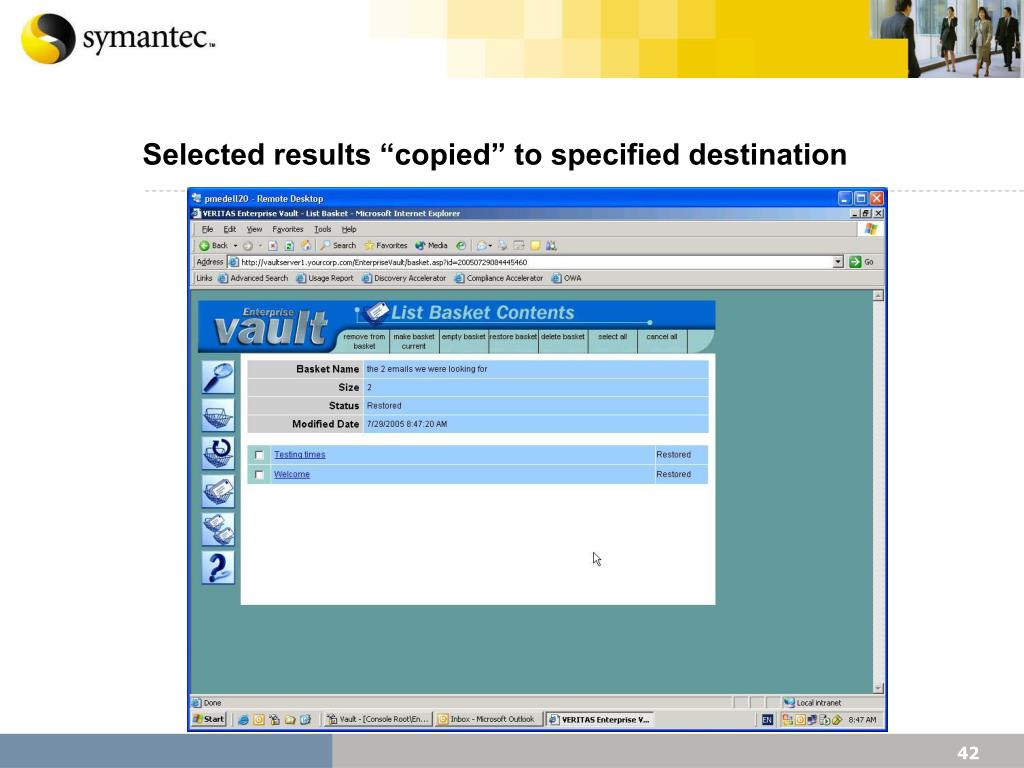Viewport: 1024px width, 768px height.
Task: Open the Back button history dropdown arrow
Action: pyautogui.click(x=235, y=246)
